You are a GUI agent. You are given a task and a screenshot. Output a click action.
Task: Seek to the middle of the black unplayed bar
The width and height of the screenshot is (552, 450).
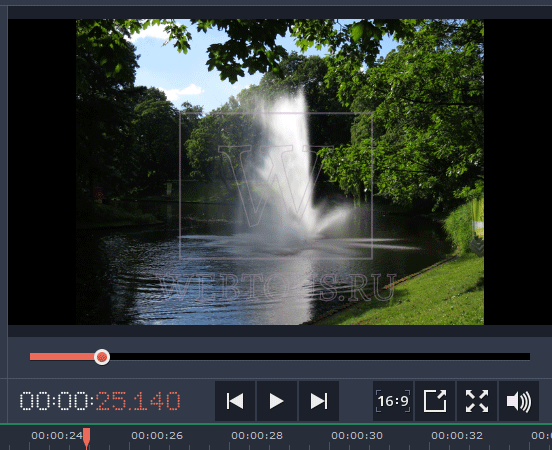tap(320, 357)
